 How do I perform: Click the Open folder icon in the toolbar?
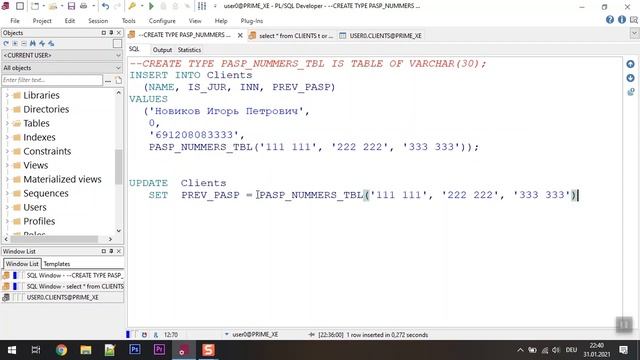(53, 6)
